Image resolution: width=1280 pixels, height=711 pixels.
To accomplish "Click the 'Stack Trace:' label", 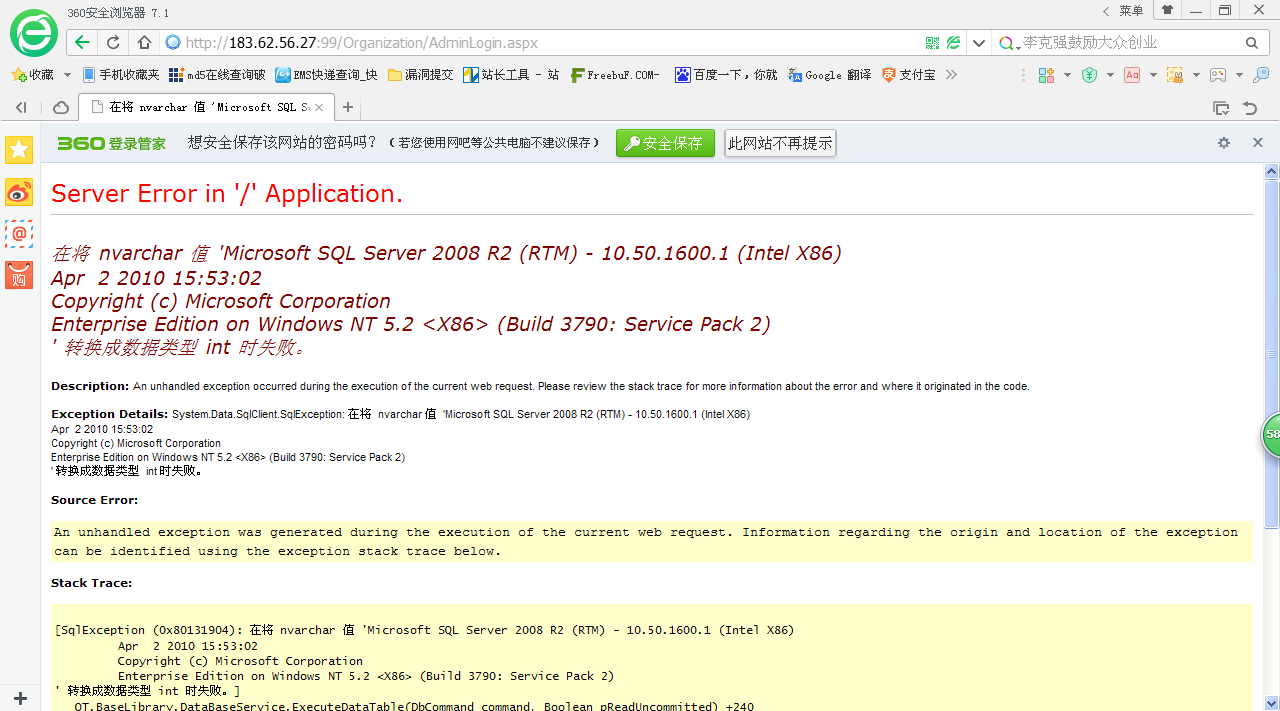I will pos(91,583).
